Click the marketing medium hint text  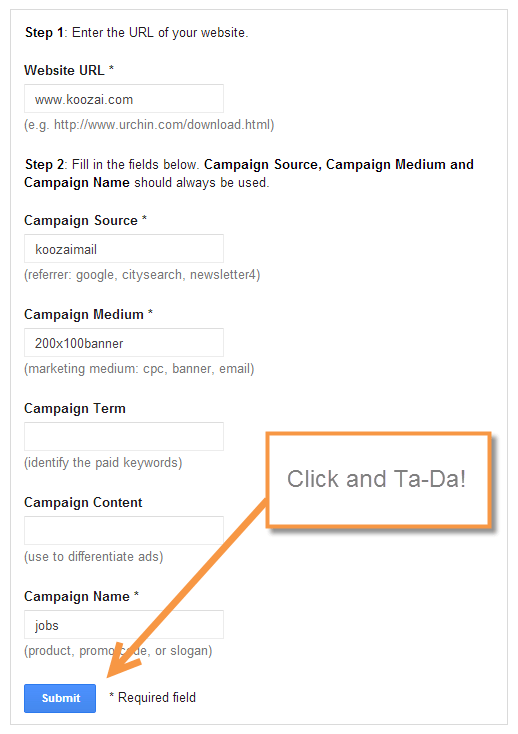pyautogui.click(x=139, y=369)
